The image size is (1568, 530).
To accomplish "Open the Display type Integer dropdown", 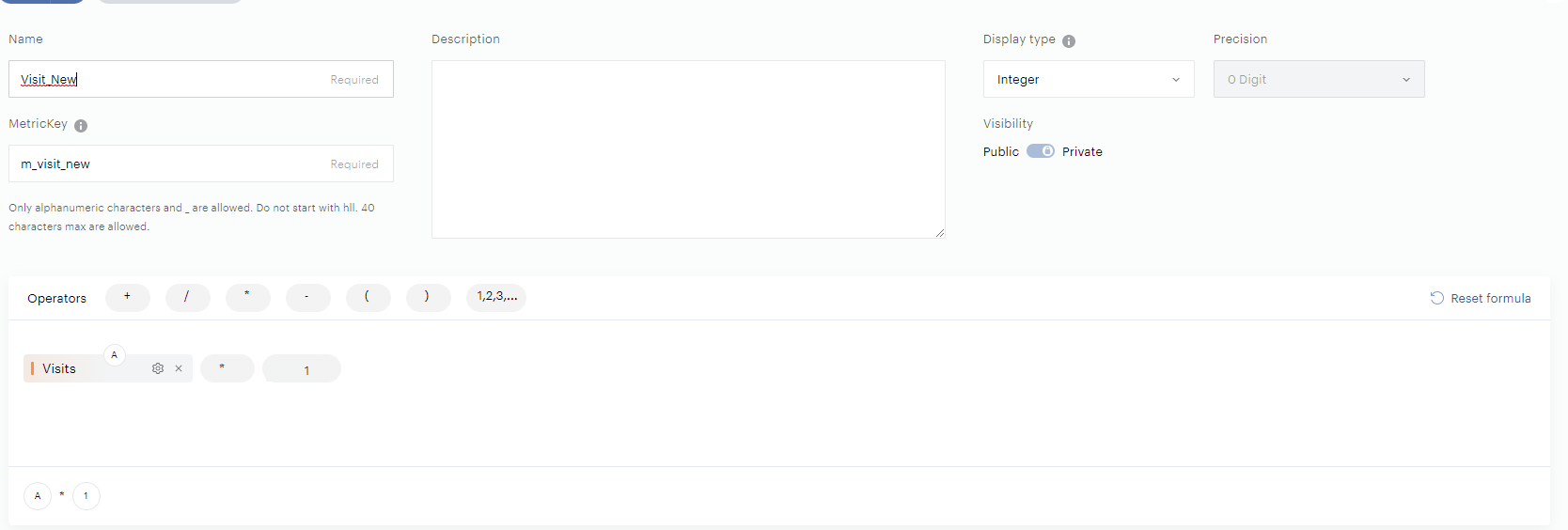I will point(1088,80).
